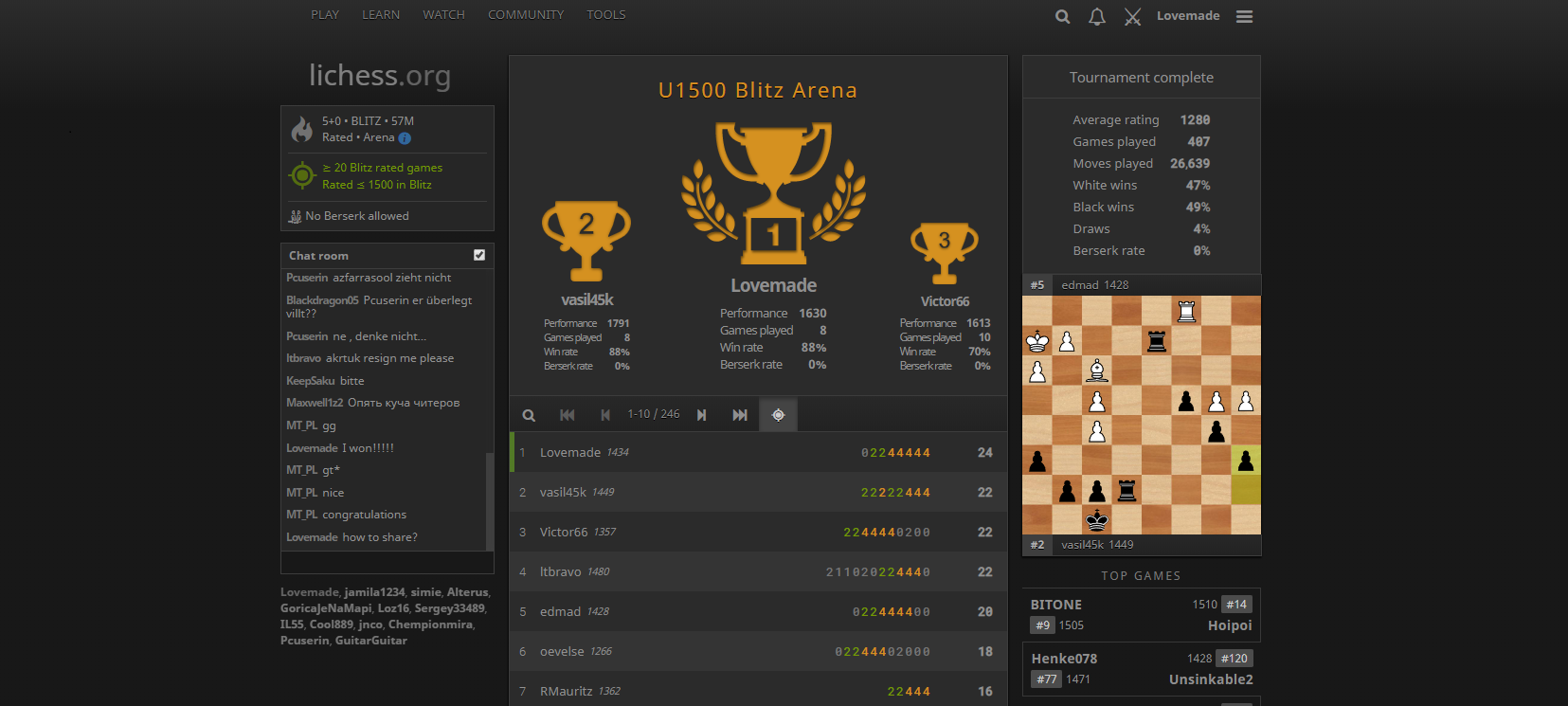The image size is (1568, 706).
Task: Open the notifications bell
Action: [1097, 16]
